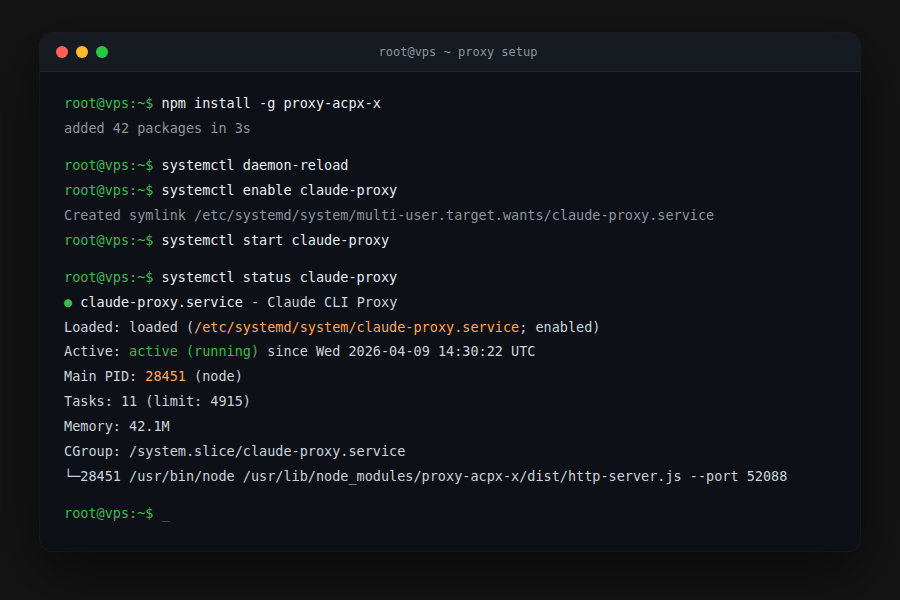This screenshot has height=600, width=900.
Task: Click the green maximize window dot
Action: coord(102,52)
